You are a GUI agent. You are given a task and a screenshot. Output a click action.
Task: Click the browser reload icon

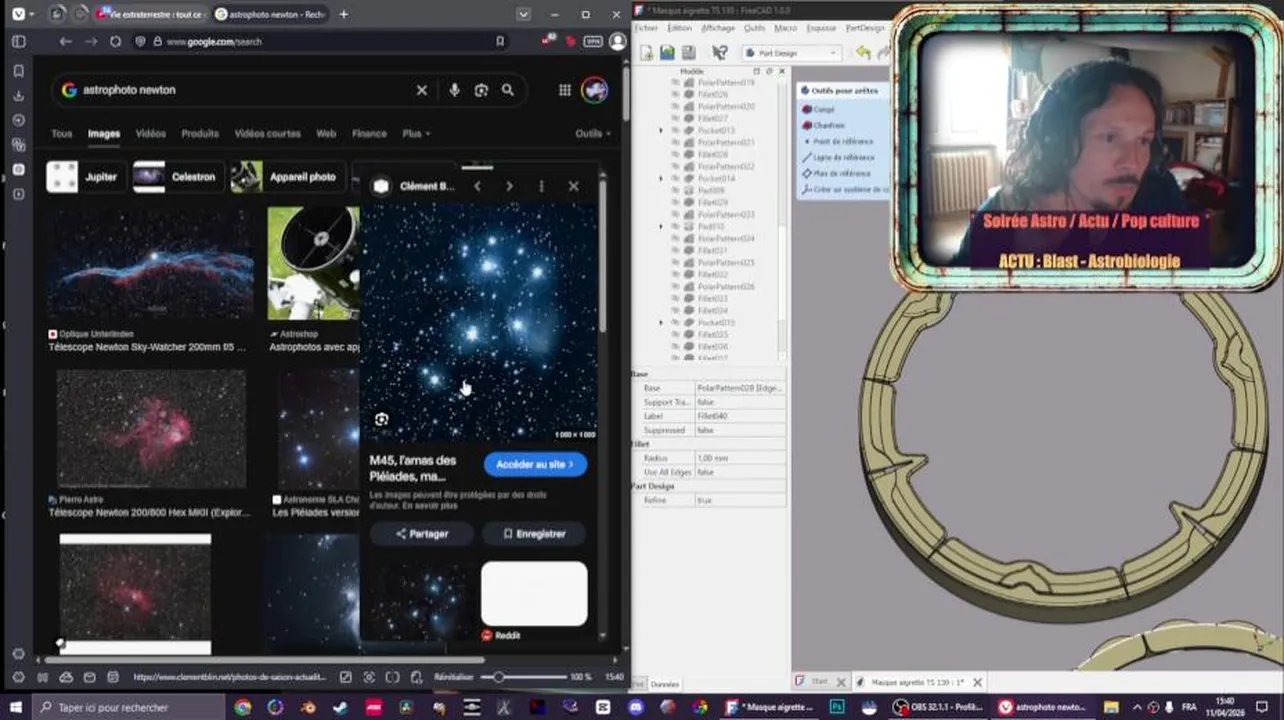tap(116, 42)
